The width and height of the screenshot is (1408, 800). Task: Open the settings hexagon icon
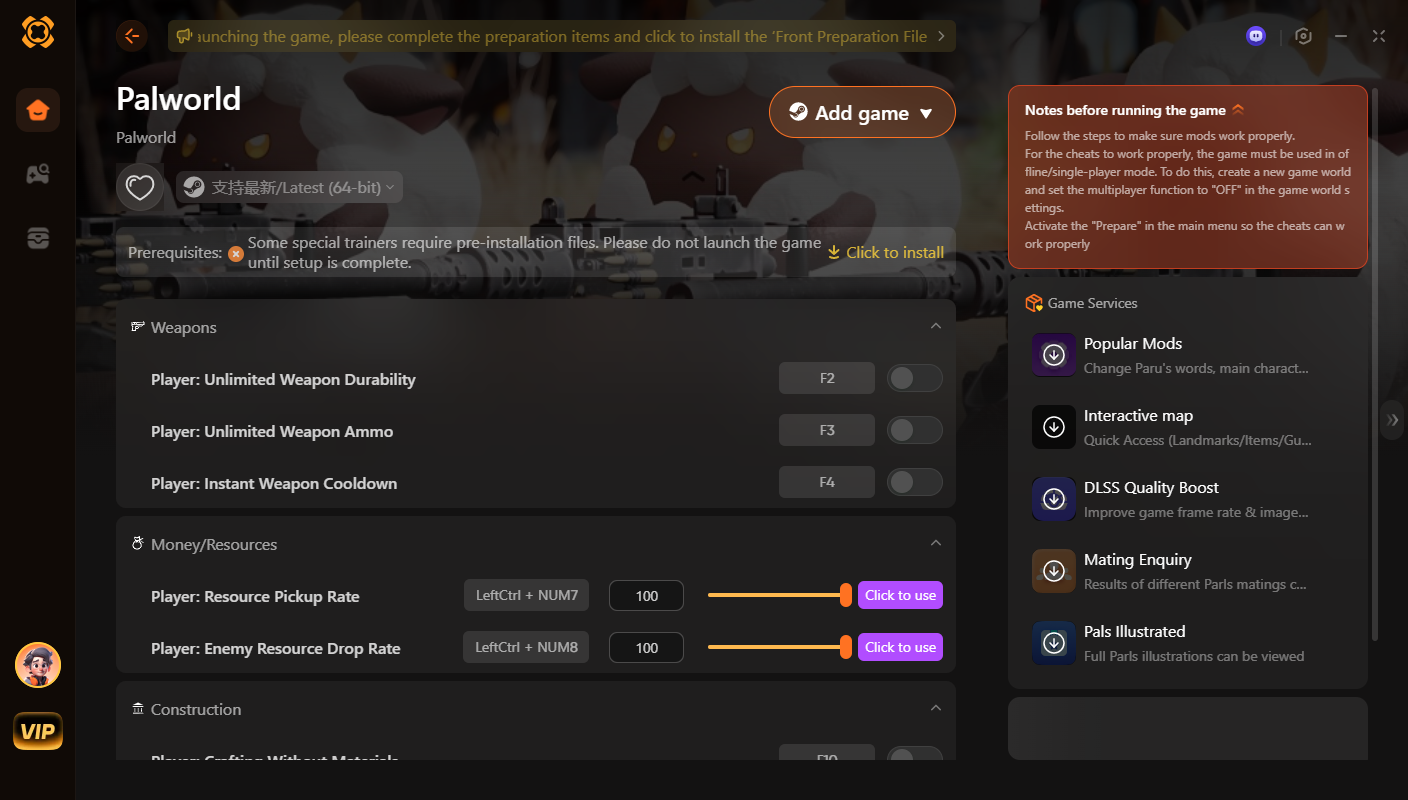(1303, 36)
